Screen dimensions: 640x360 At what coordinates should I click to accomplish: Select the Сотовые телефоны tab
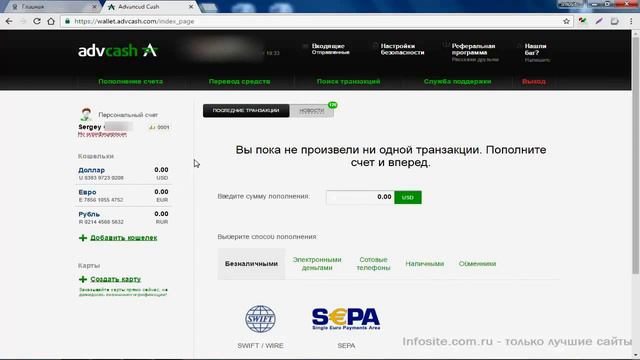(x=373, y=264)
